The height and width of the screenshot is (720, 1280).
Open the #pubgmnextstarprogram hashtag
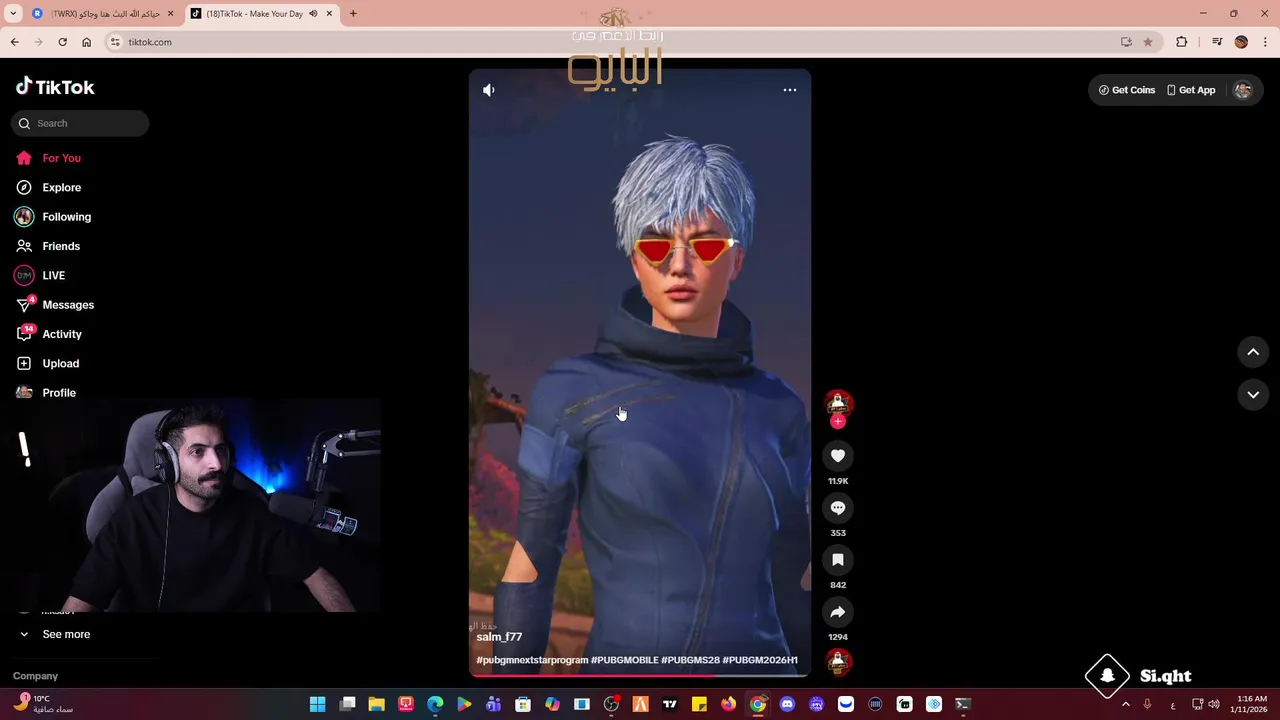click(532, 660)
